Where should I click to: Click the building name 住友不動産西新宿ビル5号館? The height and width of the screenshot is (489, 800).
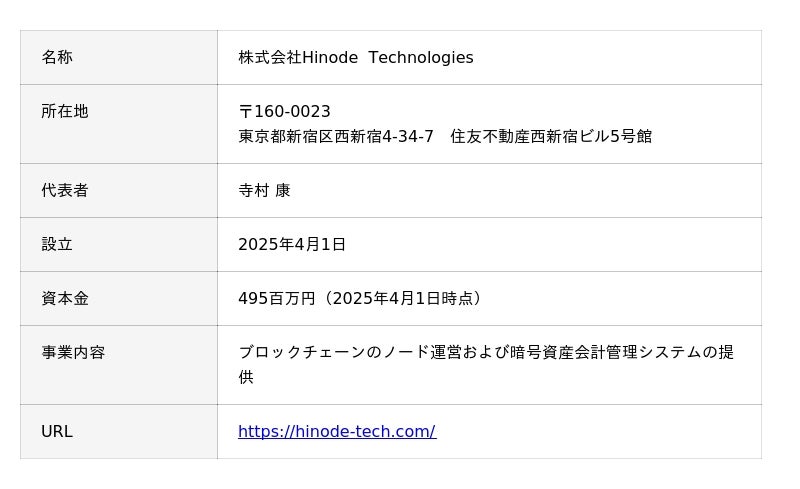[x=551, y=136]
